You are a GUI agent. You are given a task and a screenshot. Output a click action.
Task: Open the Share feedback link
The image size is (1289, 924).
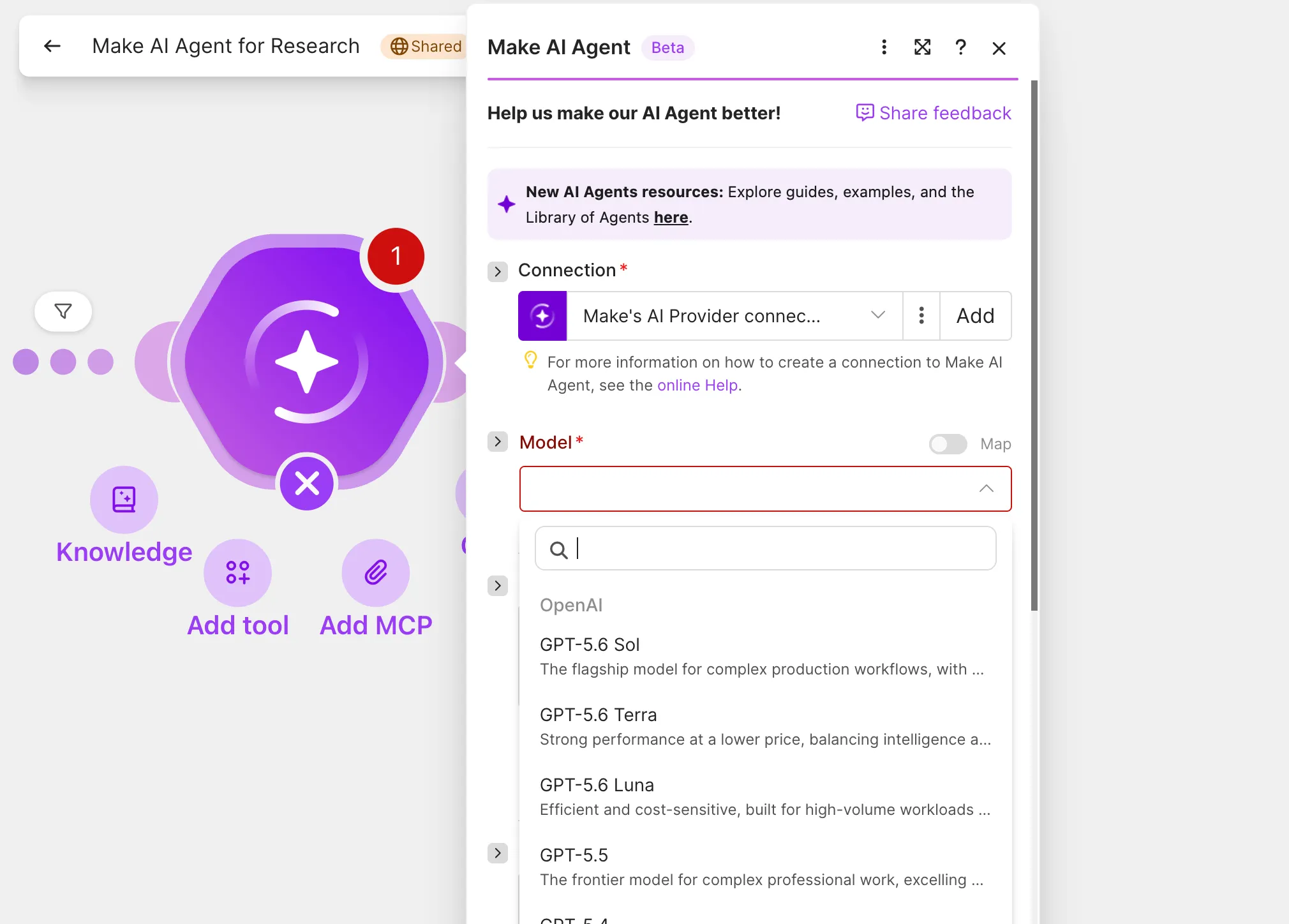pyautogui.click(x=933, y=113)
